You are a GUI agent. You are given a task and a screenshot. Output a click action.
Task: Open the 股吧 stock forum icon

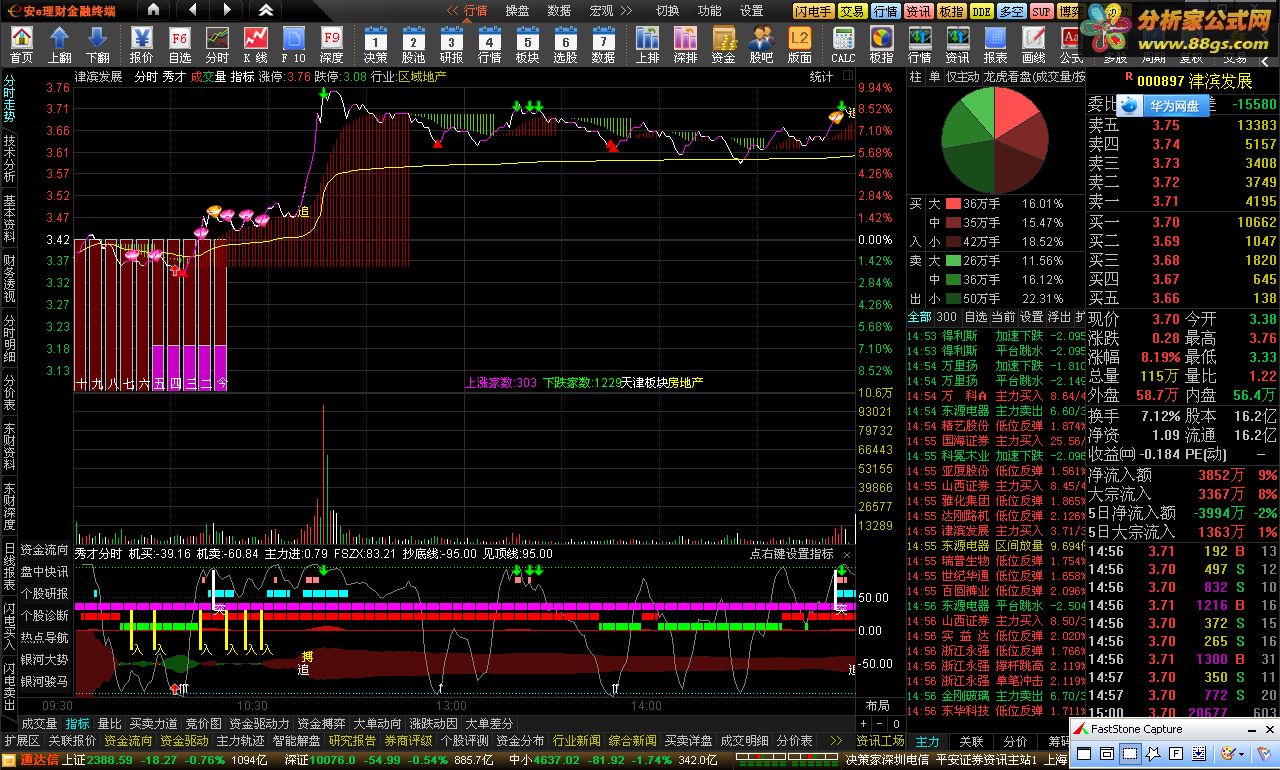point(761,44)
